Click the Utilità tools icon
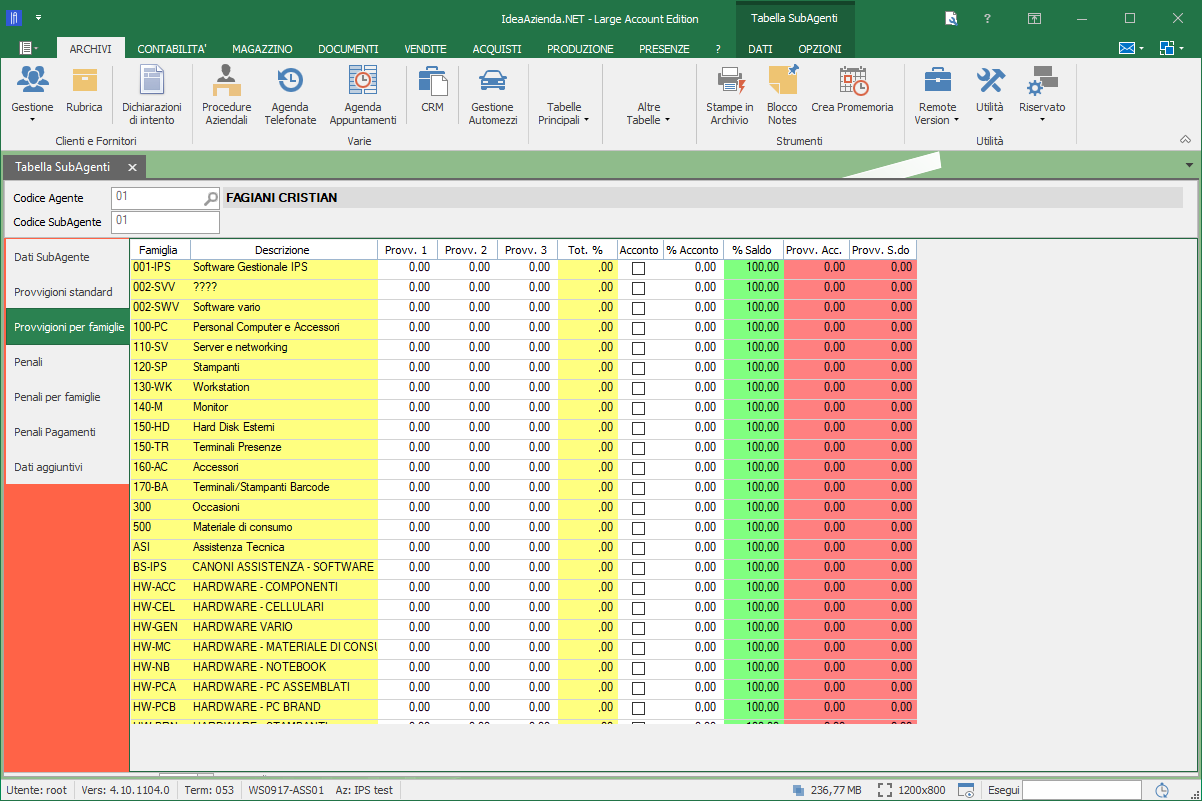This screenshot has width=1202, height=801. pos(990,80)
